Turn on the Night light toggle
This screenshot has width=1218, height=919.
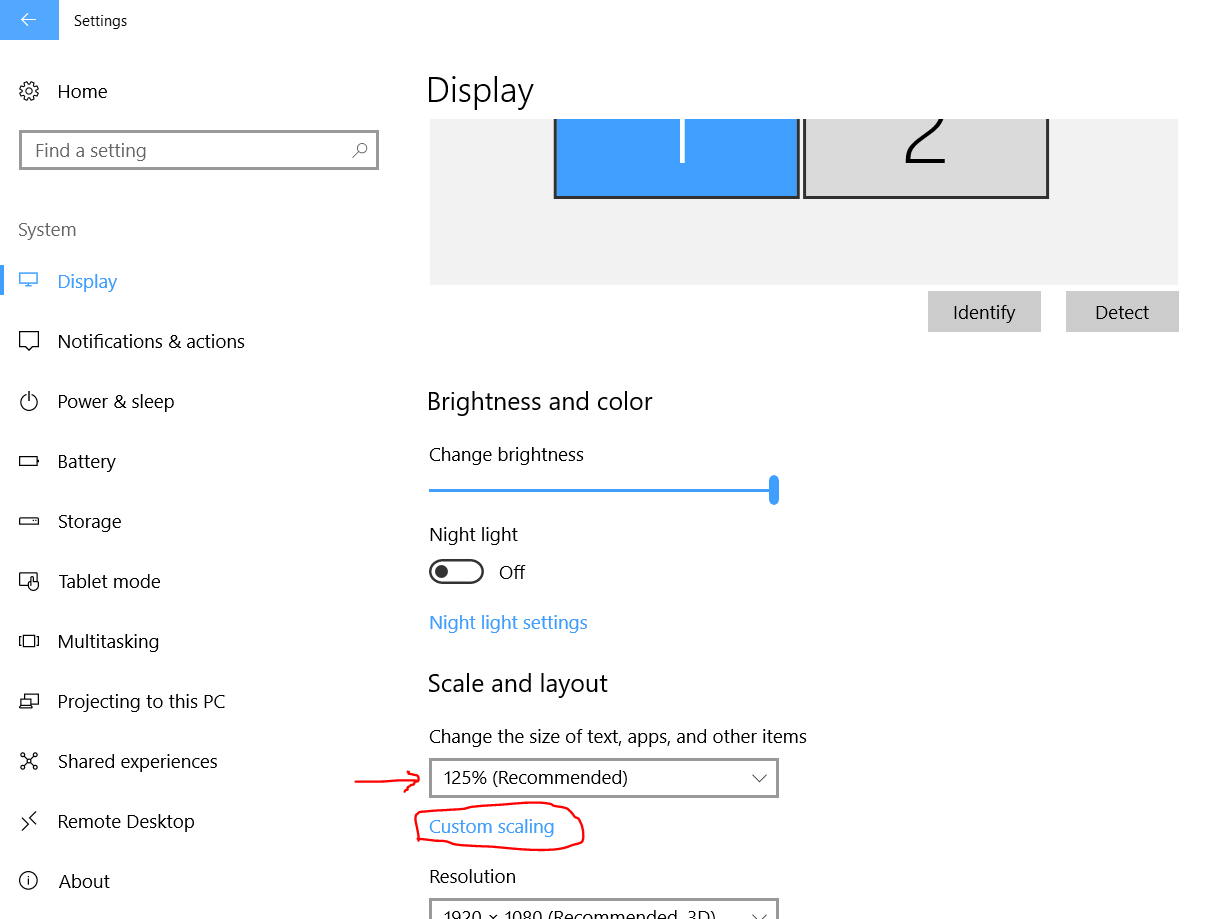pos(456,572)
